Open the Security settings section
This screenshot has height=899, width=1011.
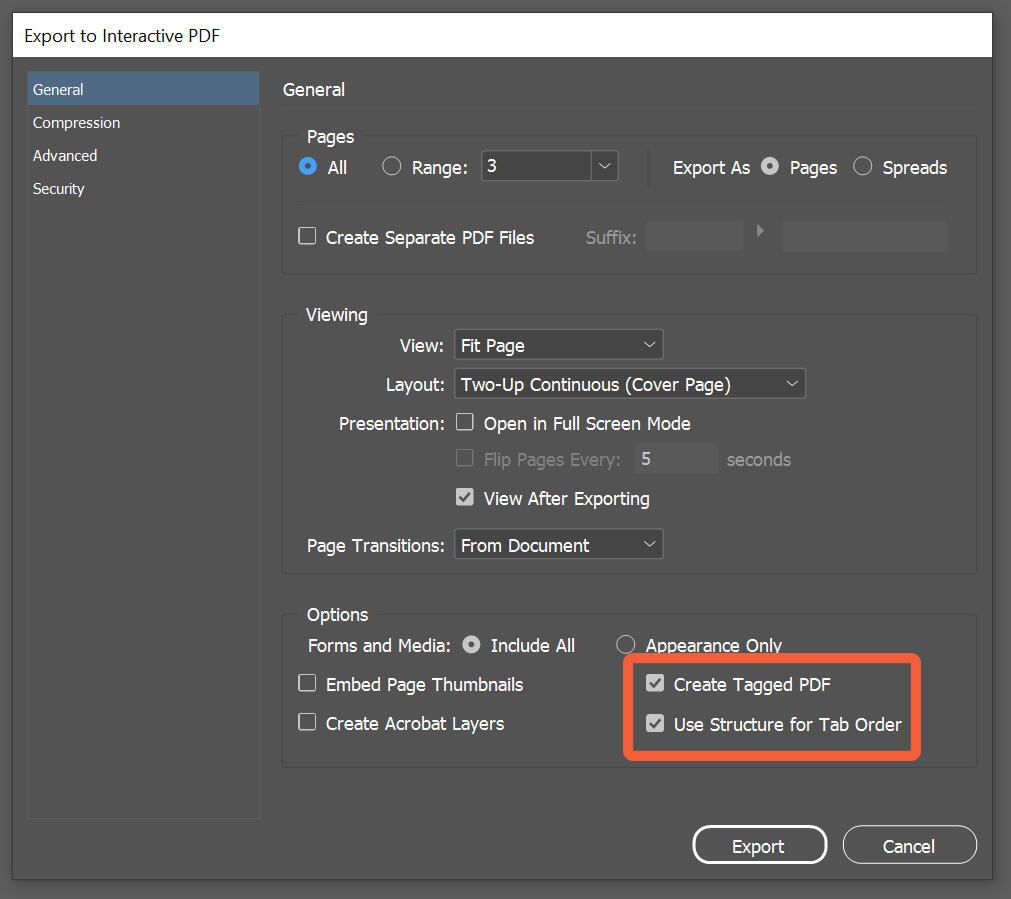click(58, 188)
